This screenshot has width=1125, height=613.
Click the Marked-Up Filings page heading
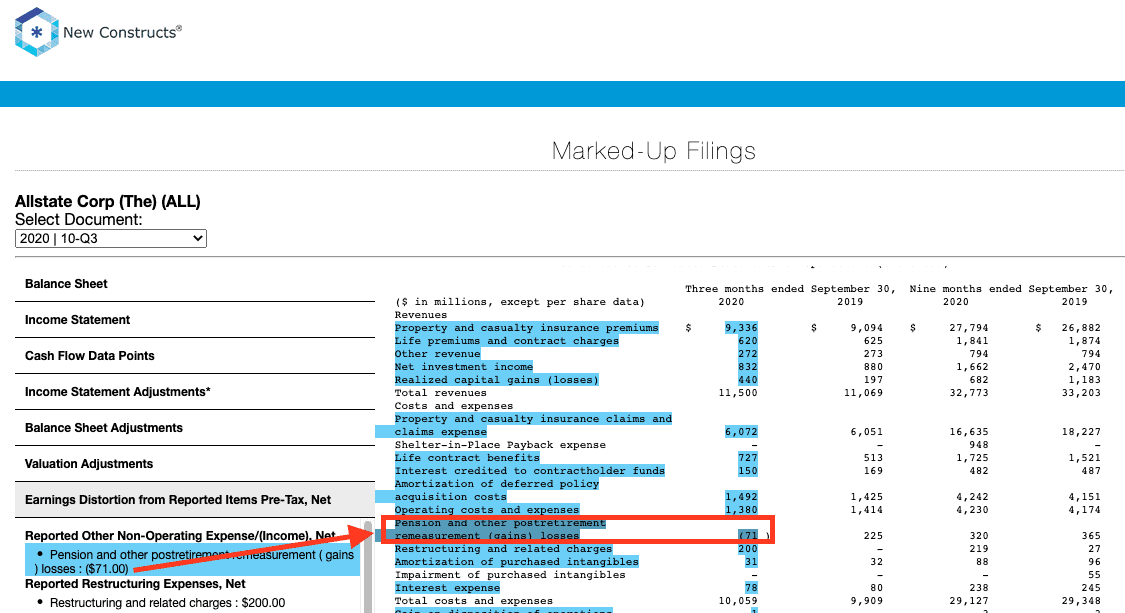(x=654, y=151)
